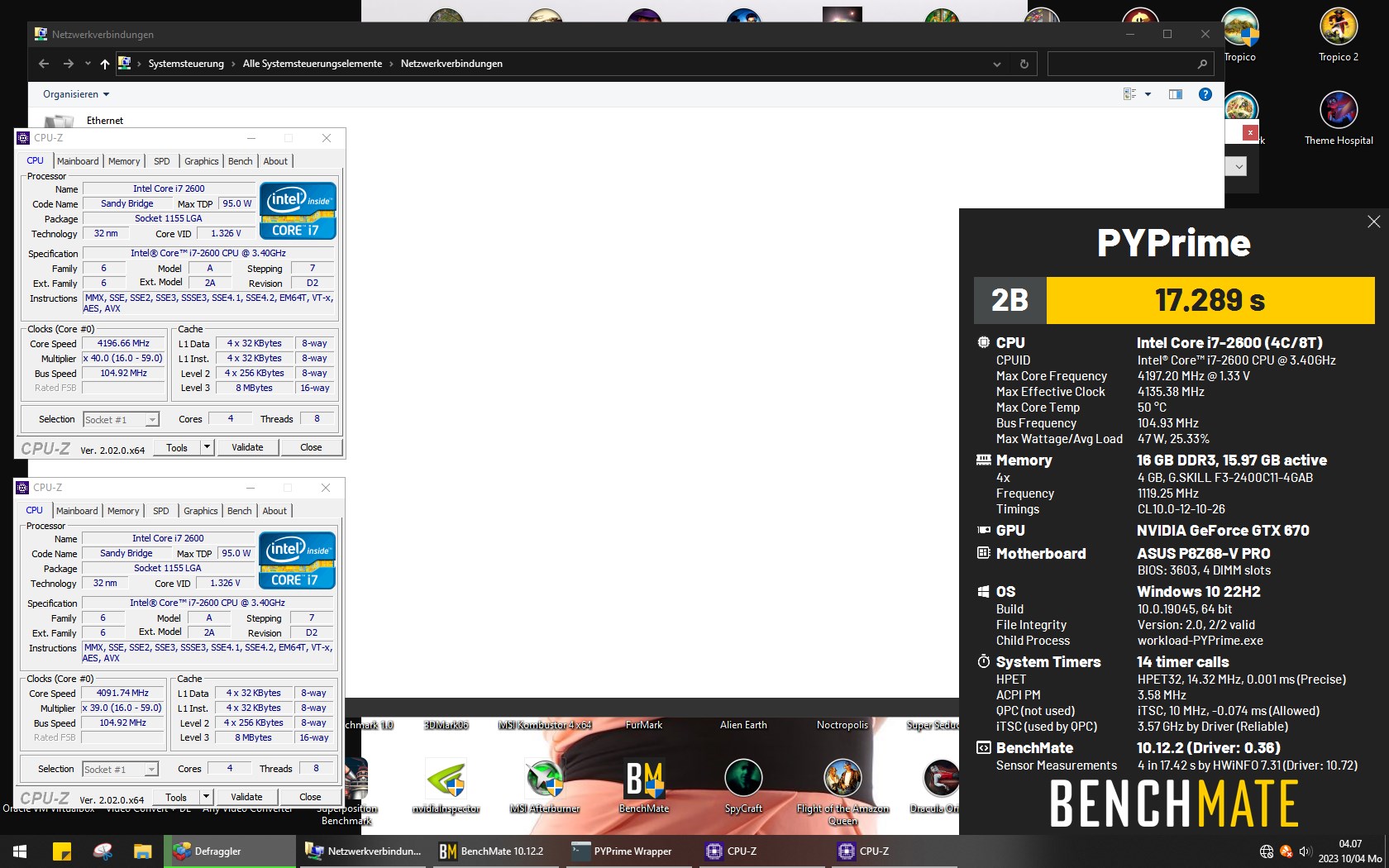Switch to Defraggler in the taskbar
Viewport: 1389px width, 868px height.
230,851
